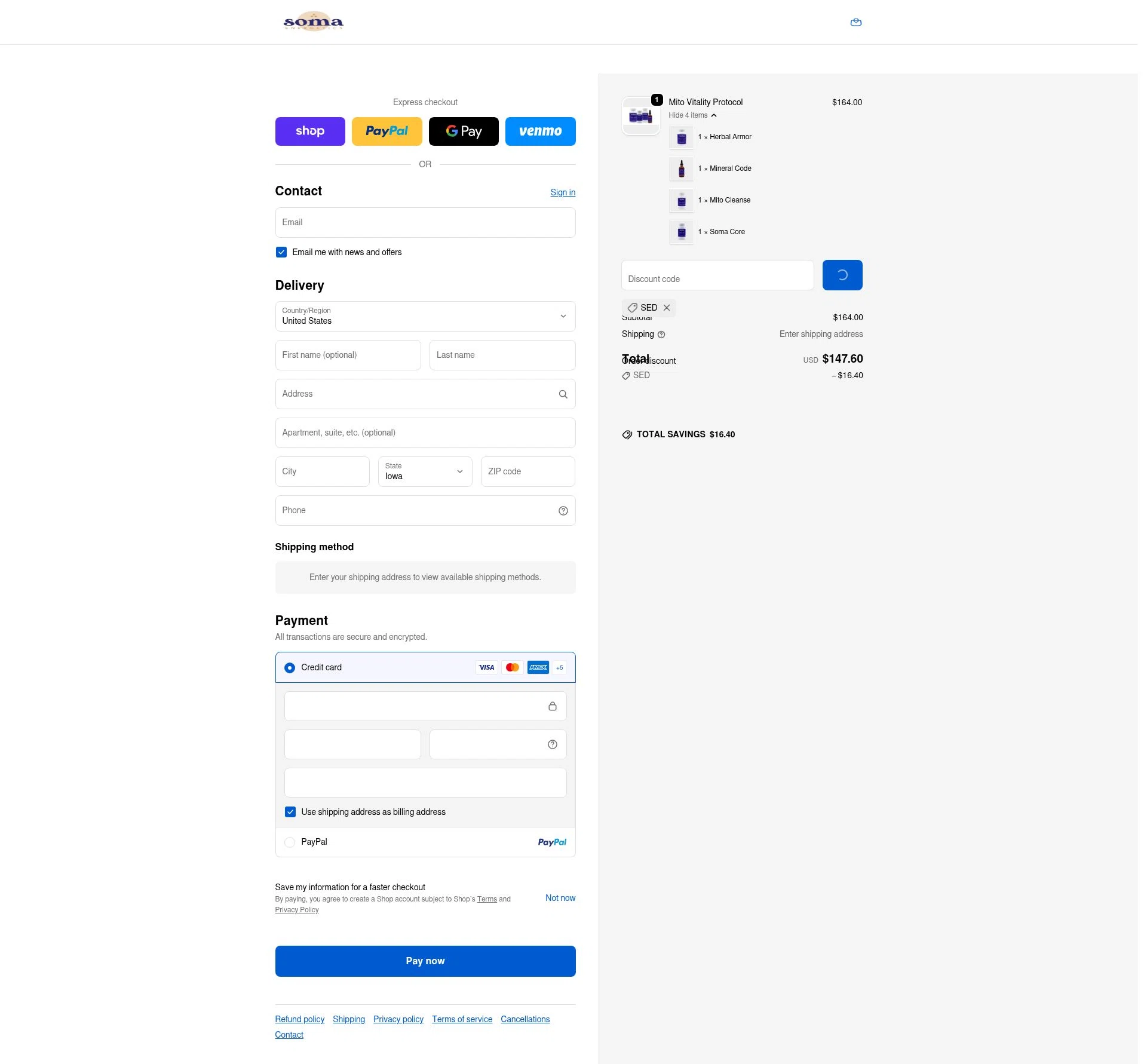Open the Cancellations link

tap(525, 1019)
